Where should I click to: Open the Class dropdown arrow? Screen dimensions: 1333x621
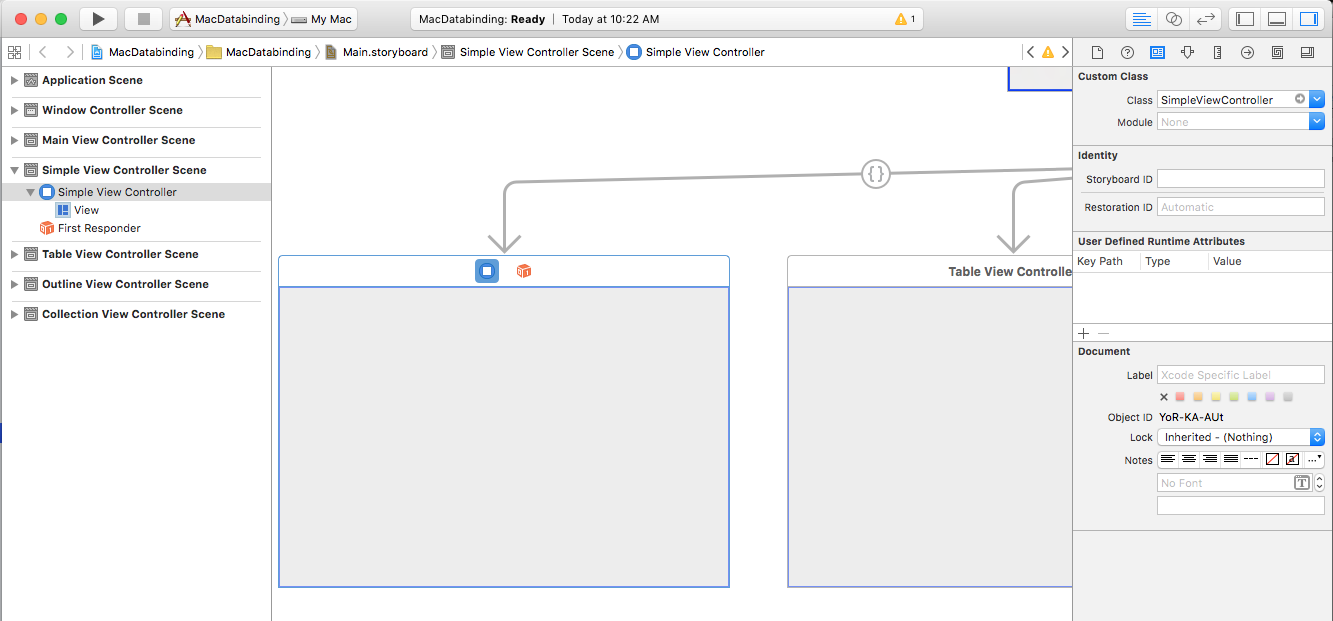tap(1317, 99)
